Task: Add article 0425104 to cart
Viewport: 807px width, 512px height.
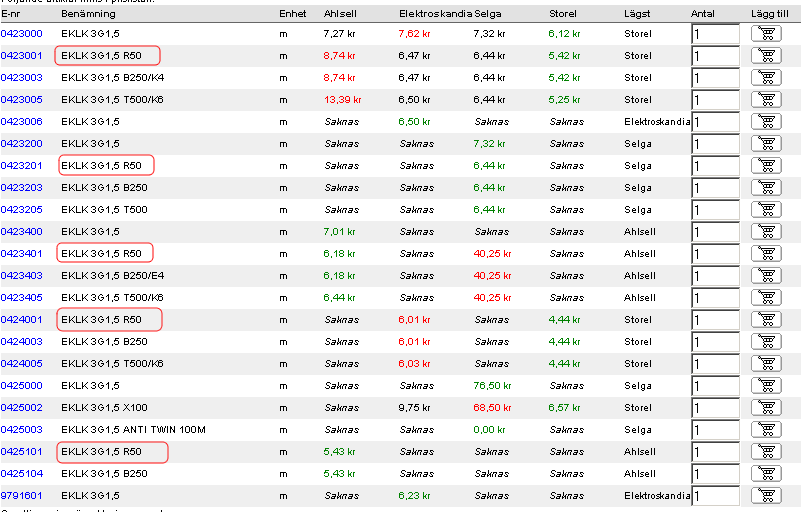Action: [766, 474]
